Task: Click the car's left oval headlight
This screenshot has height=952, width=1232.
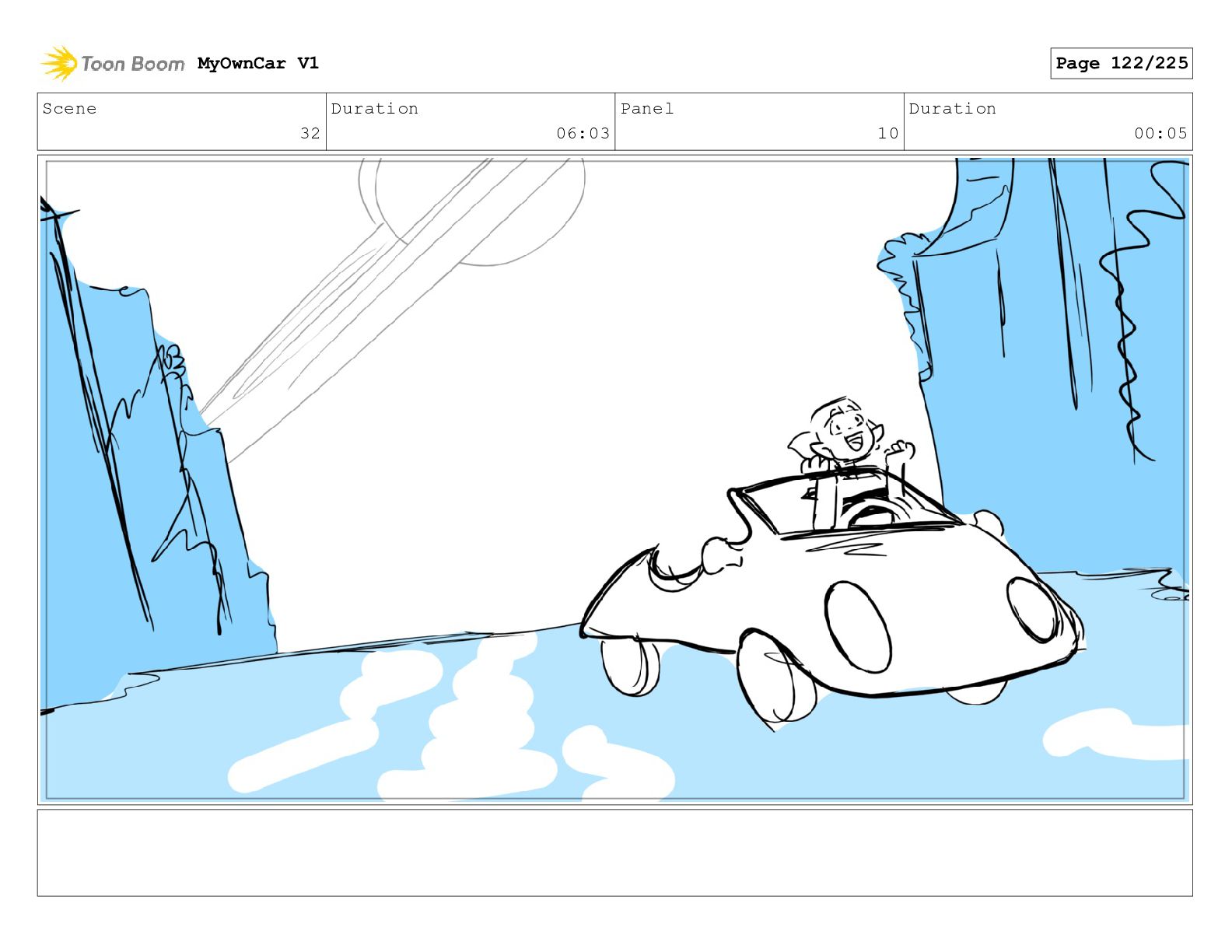Action: 858,626
